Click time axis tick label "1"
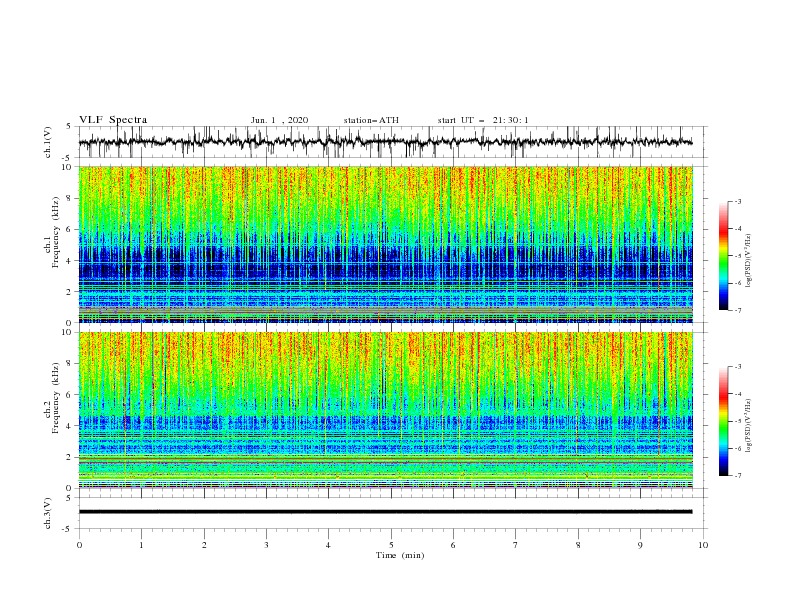This screenshot has height=612, width=792. [x=141, y=545]
